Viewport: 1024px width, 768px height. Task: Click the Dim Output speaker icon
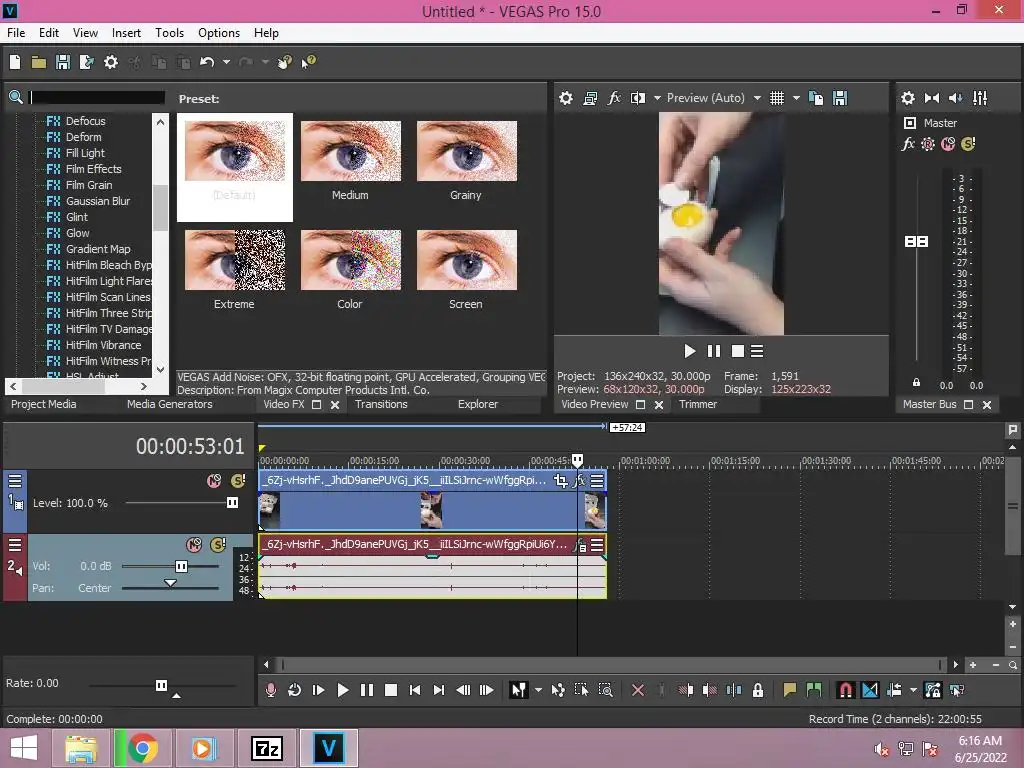[x=955, y=98]
